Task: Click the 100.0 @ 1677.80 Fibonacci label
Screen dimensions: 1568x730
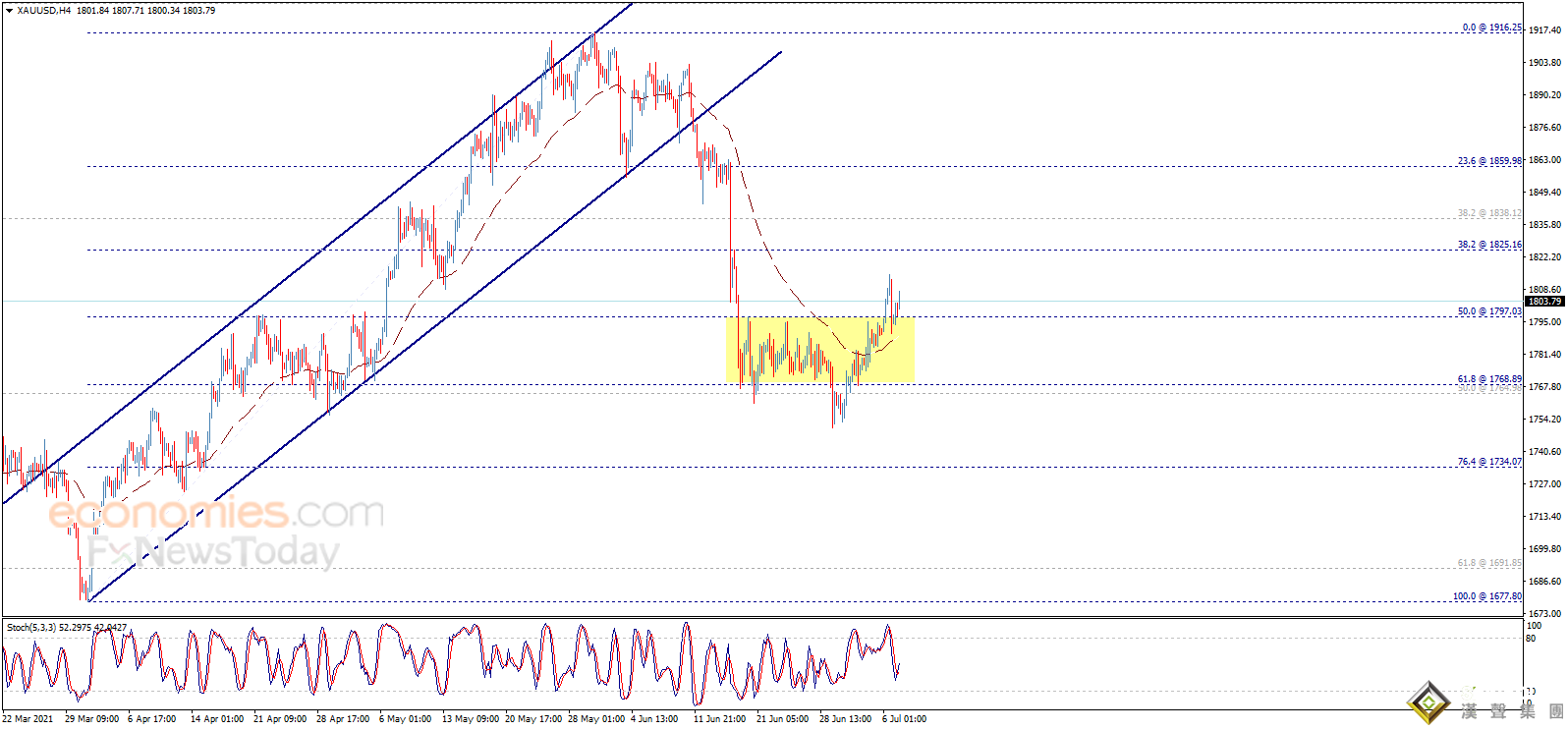Action: tap(1487, 596)
